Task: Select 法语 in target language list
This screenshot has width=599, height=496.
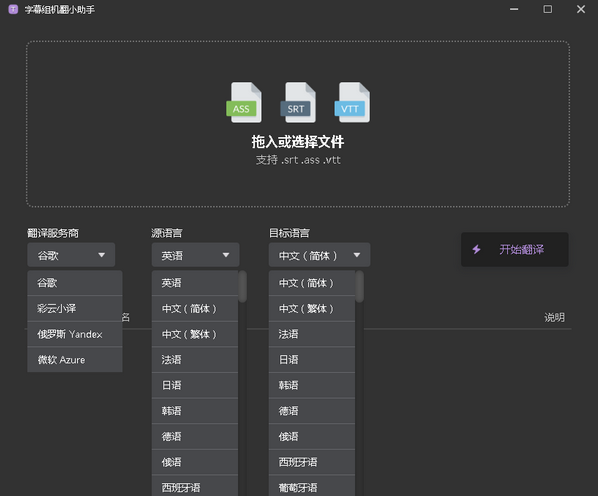Action: pos(312,334)
